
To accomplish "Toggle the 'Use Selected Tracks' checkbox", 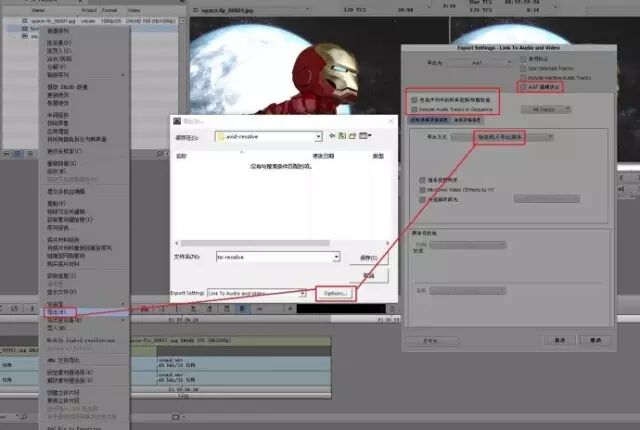I will point(523,69).
